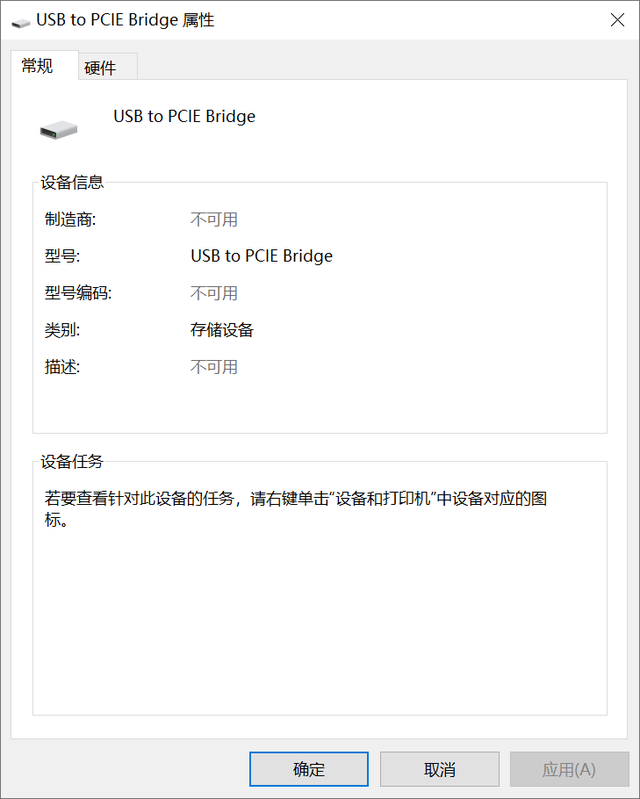
Task: Click the USB to PCIE Bridge heading text
Action: click(184, 117)
